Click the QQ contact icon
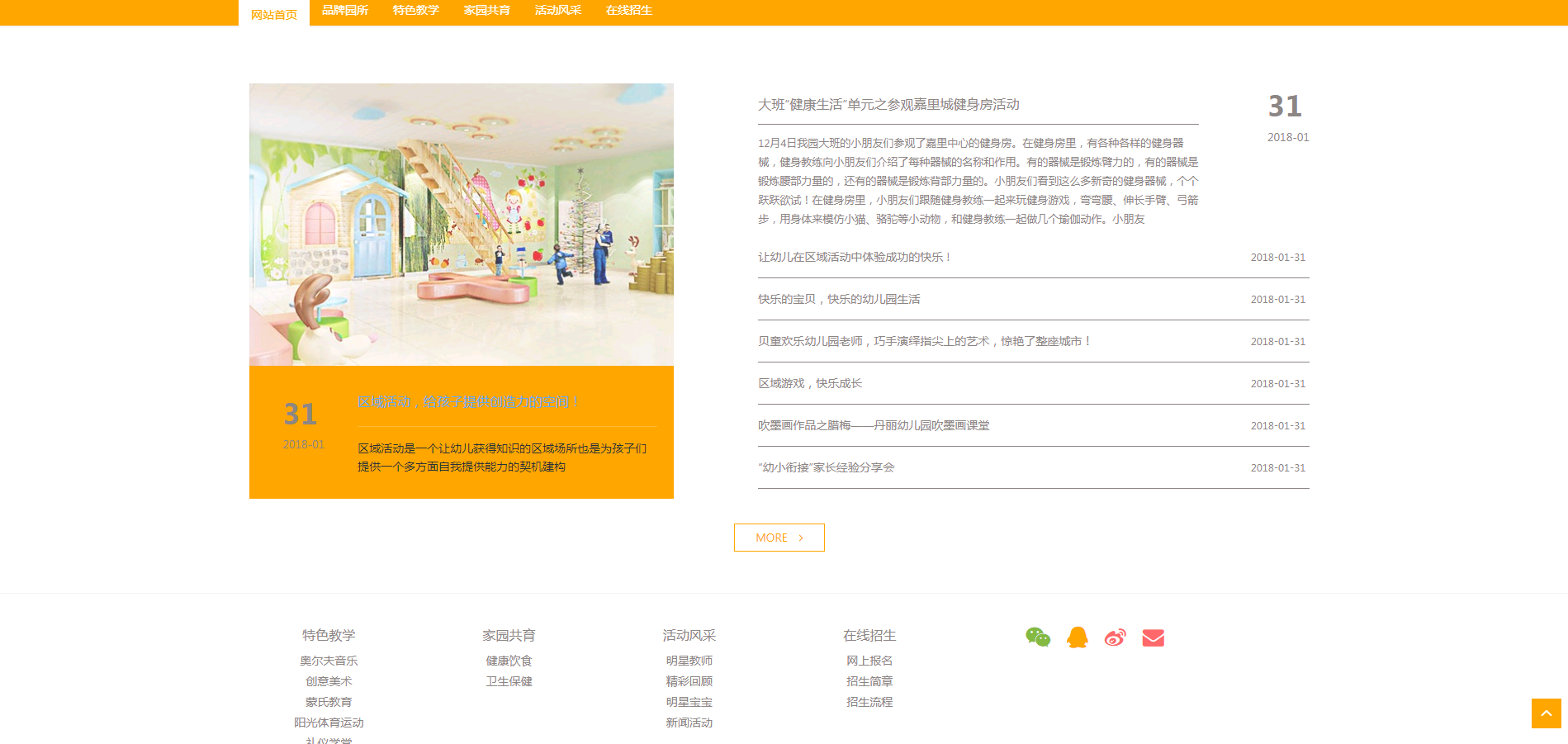 [1077, 637]
